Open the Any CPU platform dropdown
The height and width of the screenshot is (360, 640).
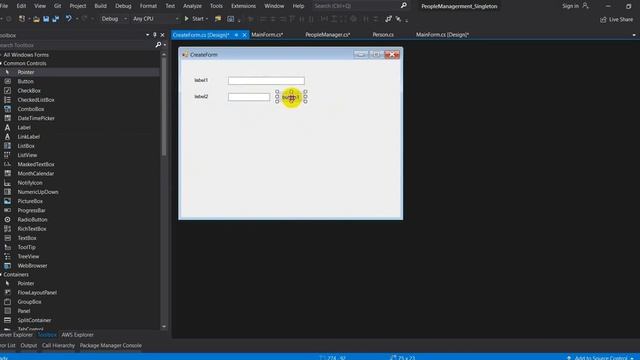coord(155,19)
